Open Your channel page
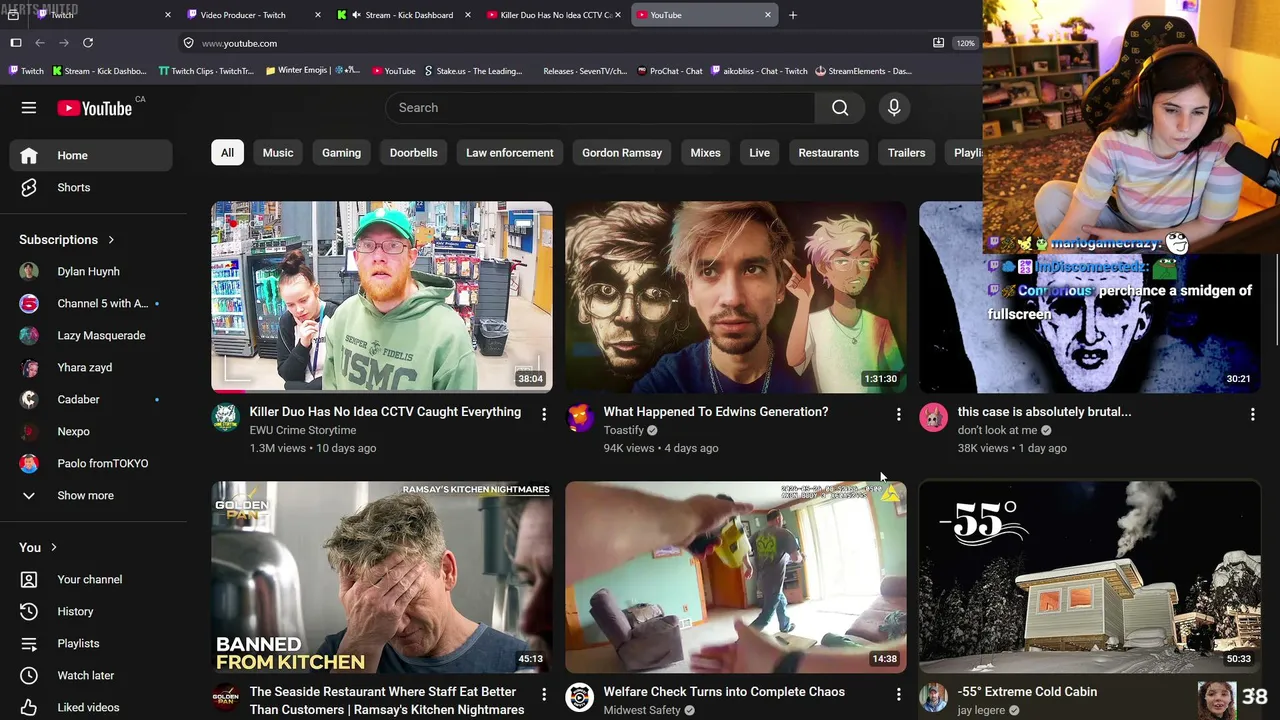1280x720 pixels. tap(91, 580)
